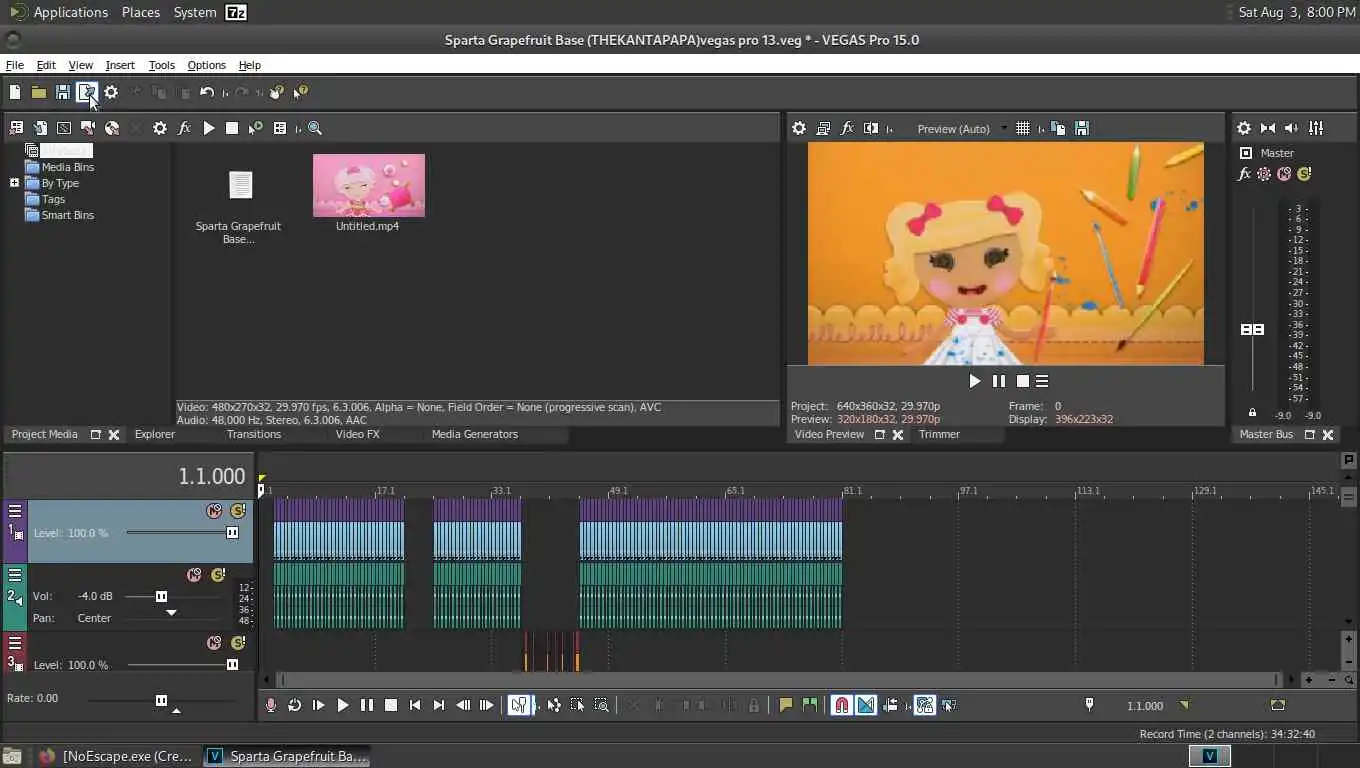Pause the Video Preview
The image size is (1360, 768).
pos(998,381)
